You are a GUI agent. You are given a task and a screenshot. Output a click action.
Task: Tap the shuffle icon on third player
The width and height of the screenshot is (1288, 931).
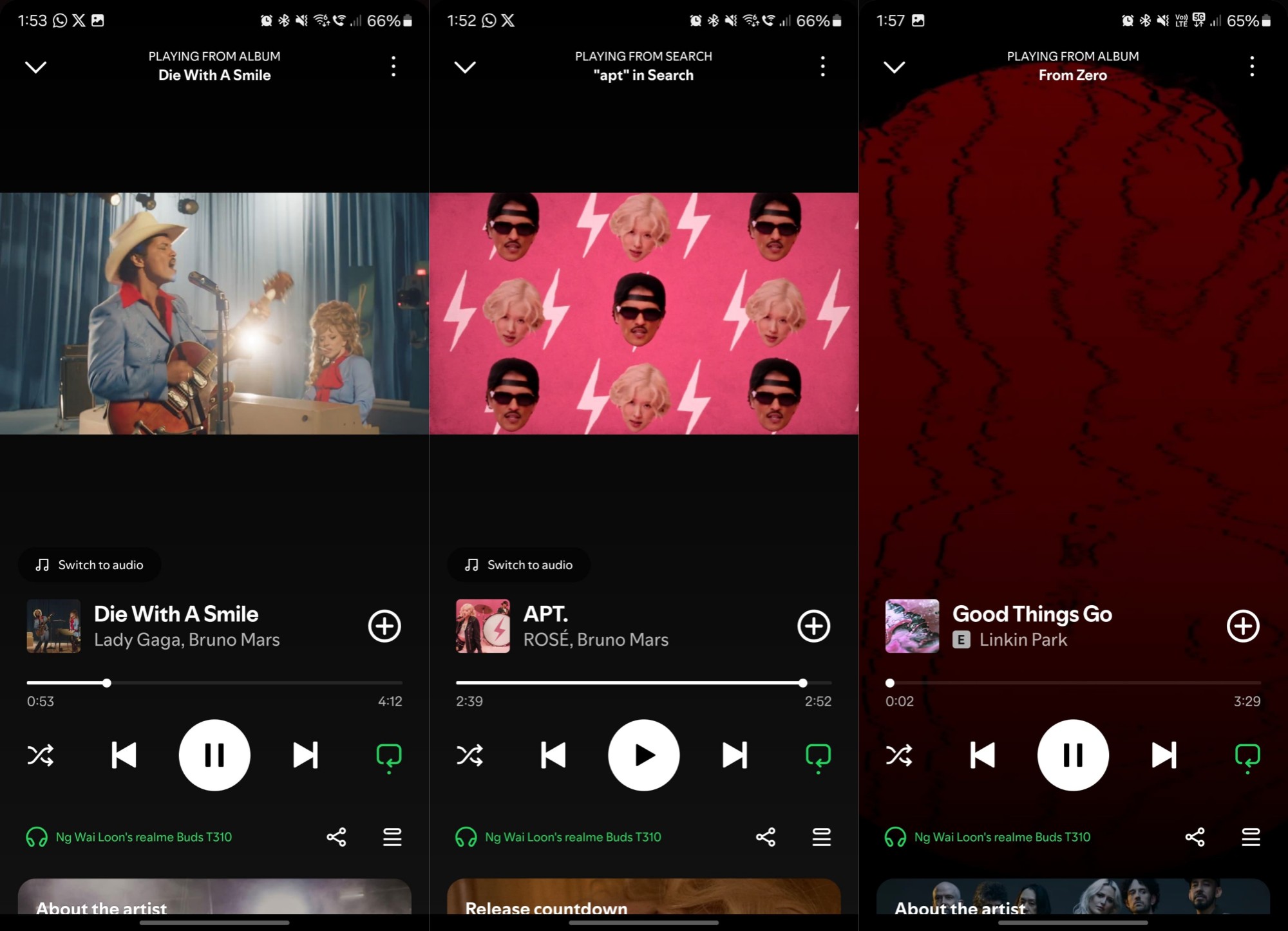899,755
